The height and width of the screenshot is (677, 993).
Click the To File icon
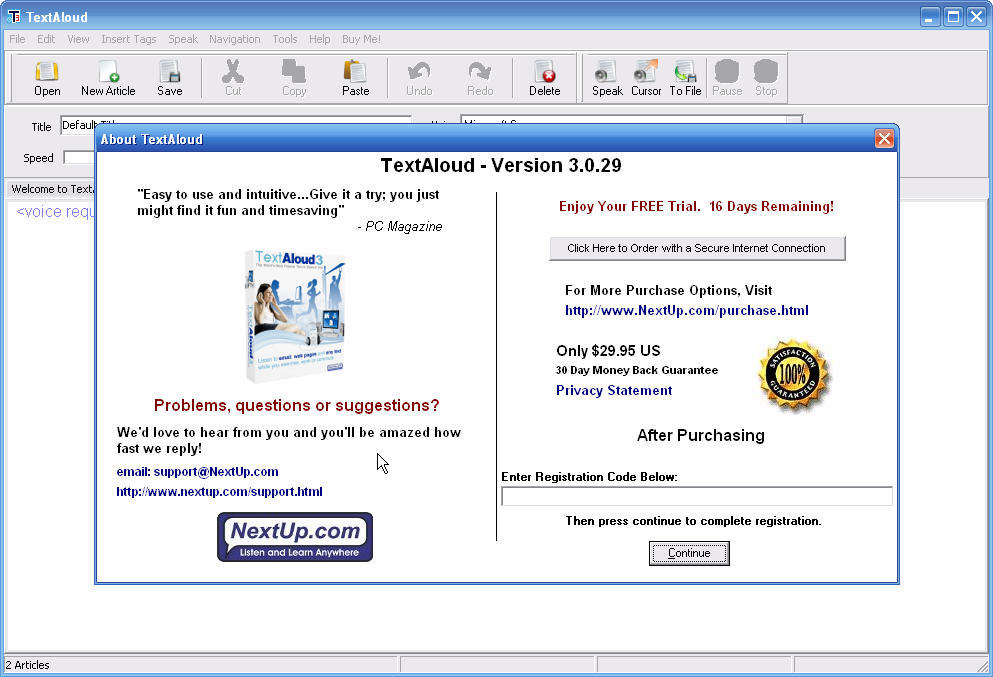[685, 78]
